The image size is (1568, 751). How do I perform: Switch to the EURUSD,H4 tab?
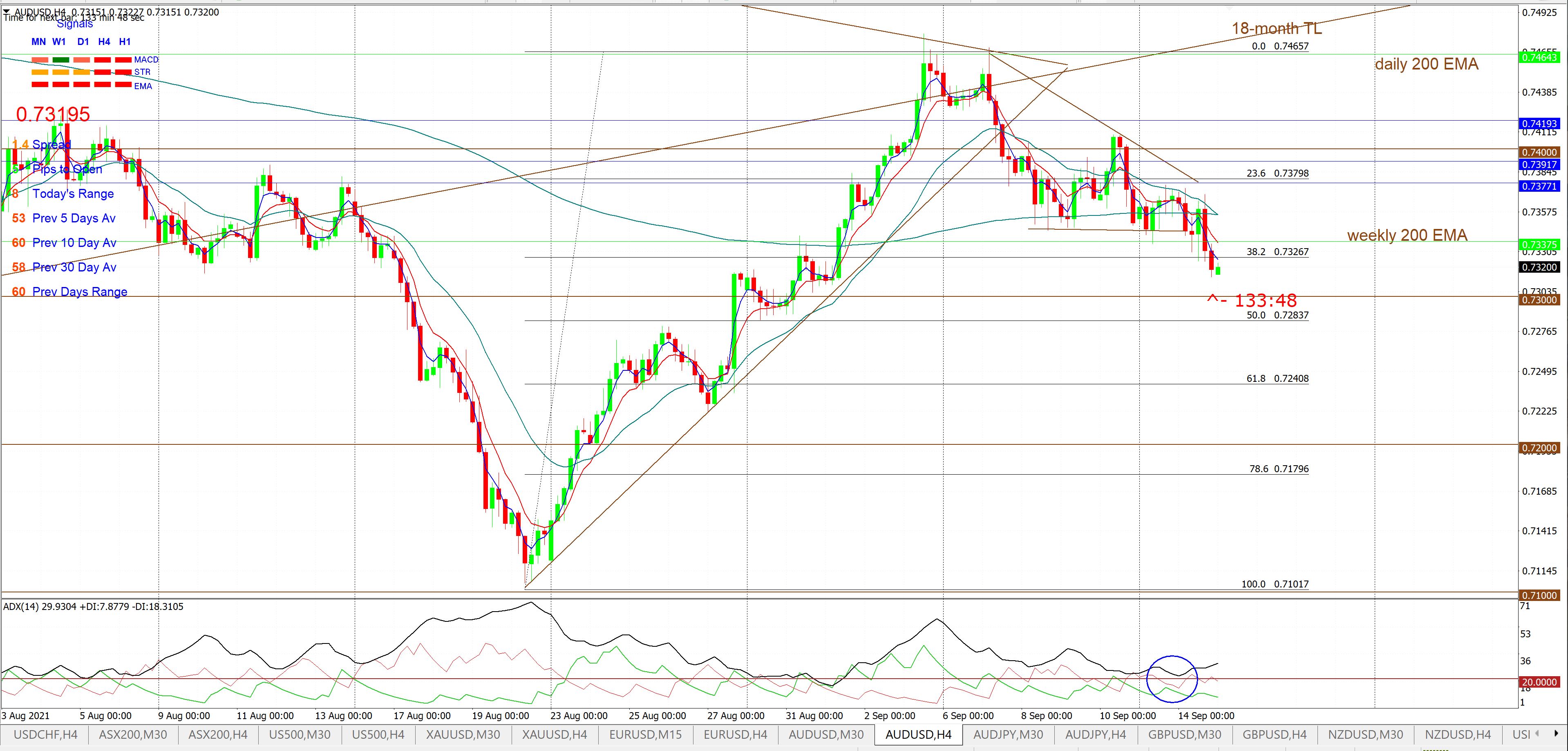click(x=735, y=735)
